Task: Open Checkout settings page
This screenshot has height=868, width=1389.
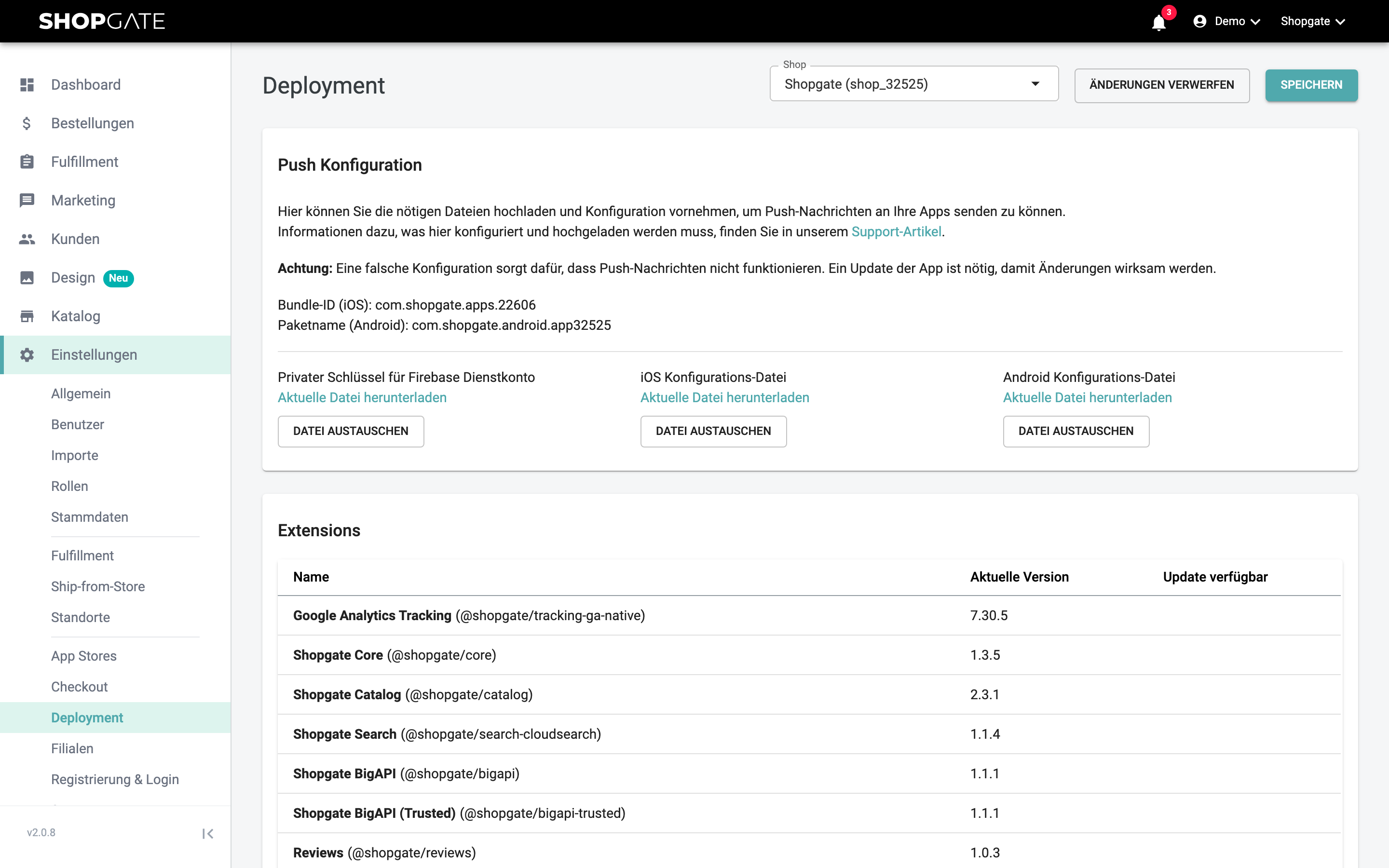Action: click(x=79, y=687)
